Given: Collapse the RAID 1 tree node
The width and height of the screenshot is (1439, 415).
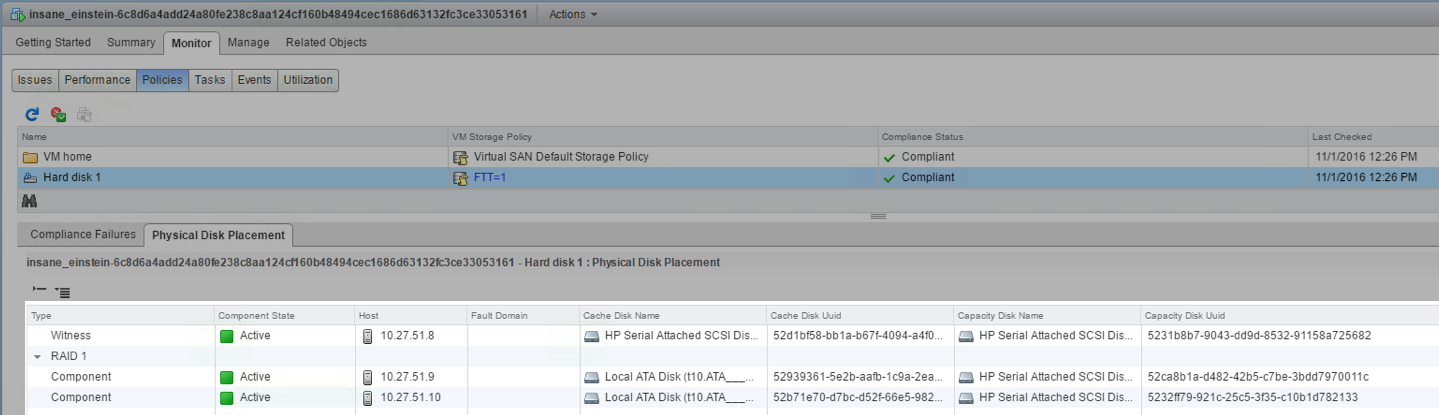Looking at the screenshot, I should 38,356.
